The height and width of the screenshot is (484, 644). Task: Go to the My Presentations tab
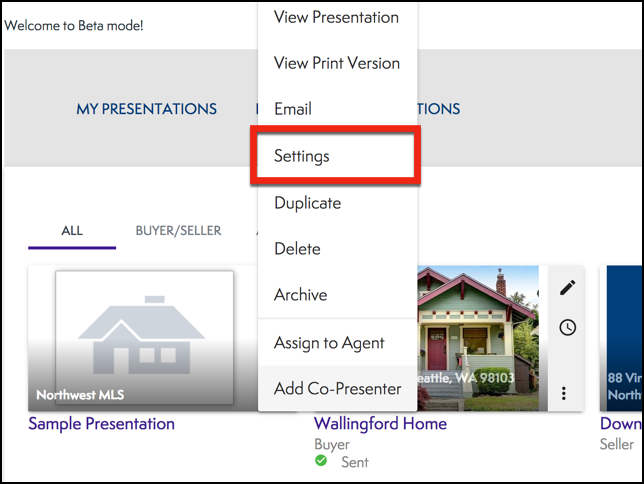point(146,109)
